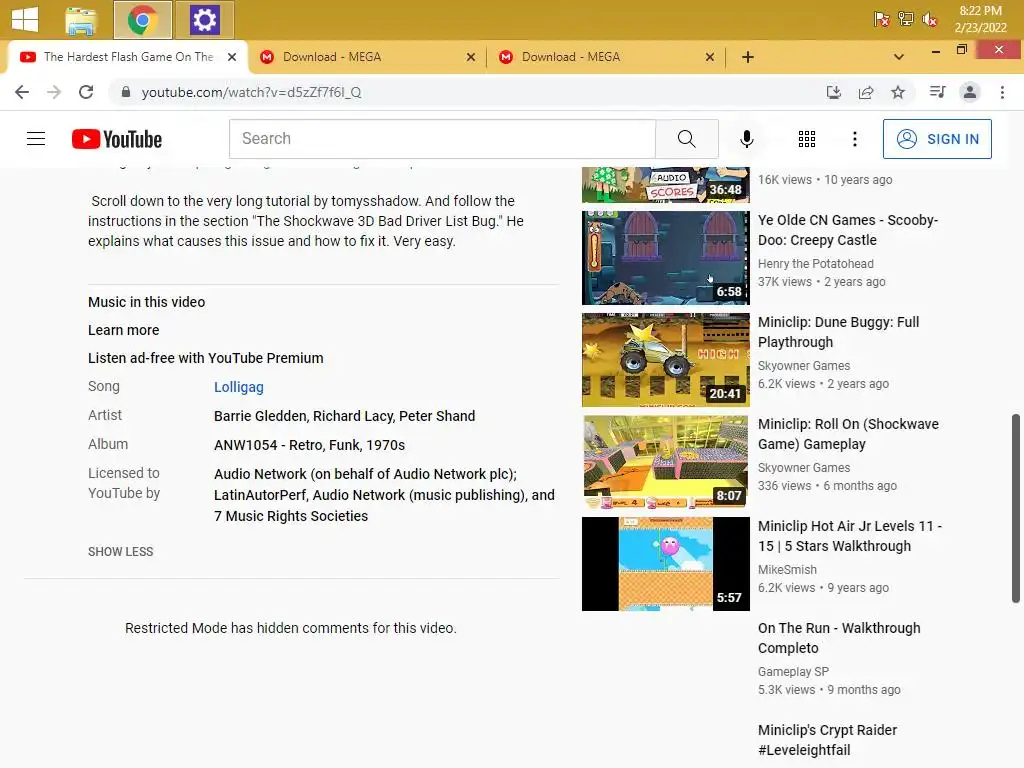This screenshot has width=1024, height=768.
Task: Close the first Download - MEGA tab
Action: (471, 57)
